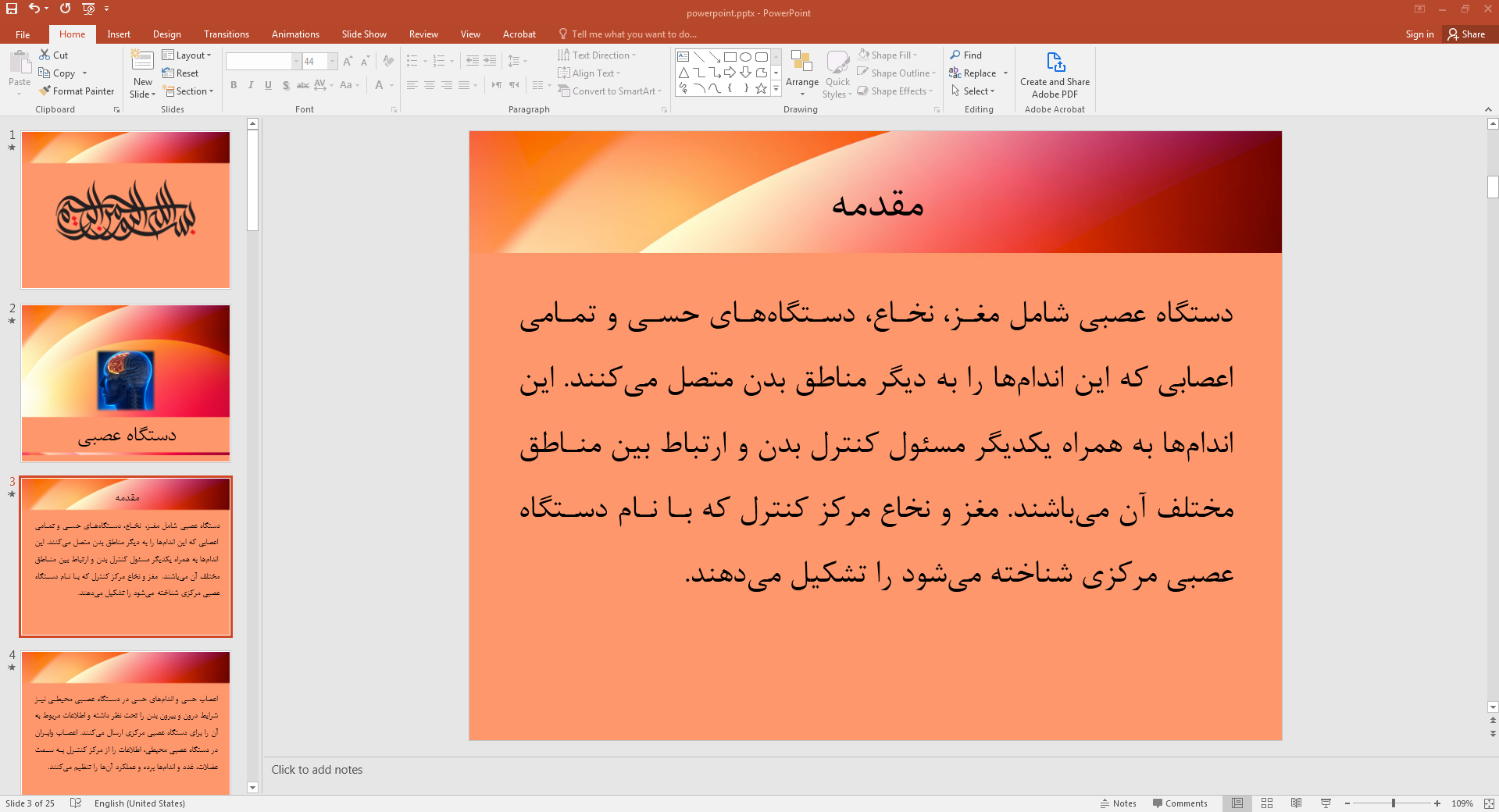Viewport: 1499px width, 812px height.
Task: Toggle Normal view in status bar
Action: 1237,803
